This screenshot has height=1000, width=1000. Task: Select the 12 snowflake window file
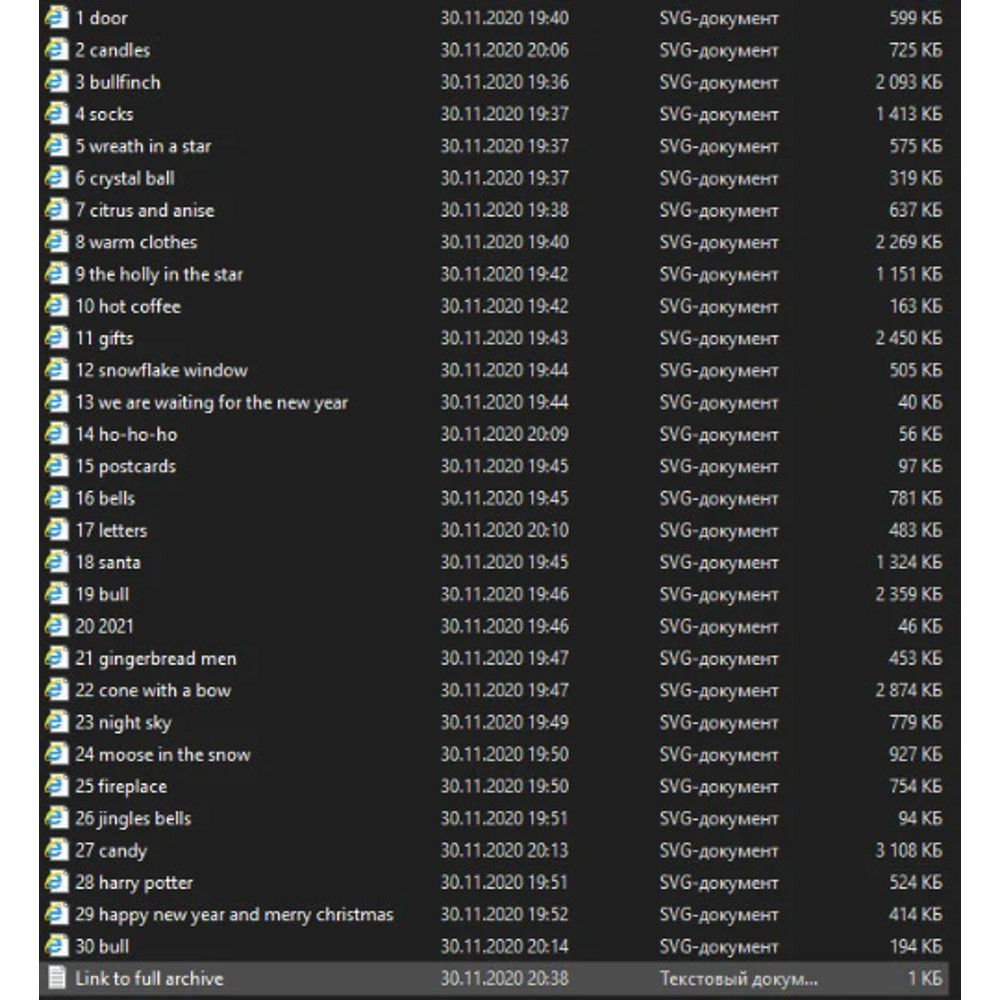click(x=161, y=370)
